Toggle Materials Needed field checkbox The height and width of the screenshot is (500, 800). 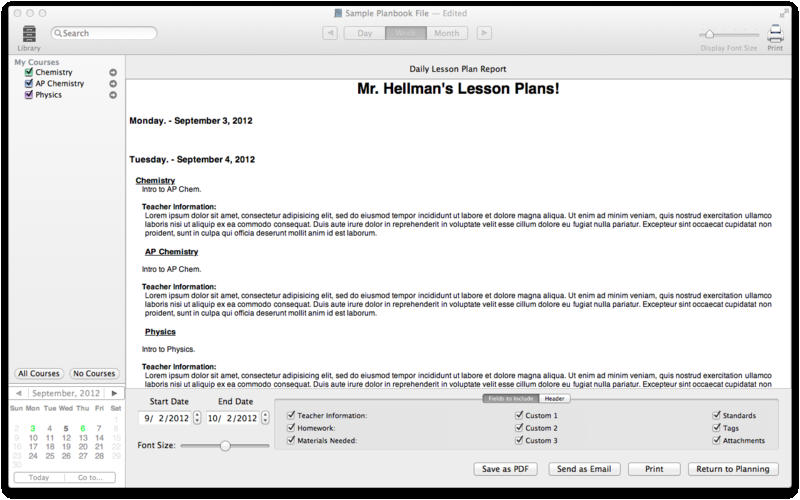(291, 440)
